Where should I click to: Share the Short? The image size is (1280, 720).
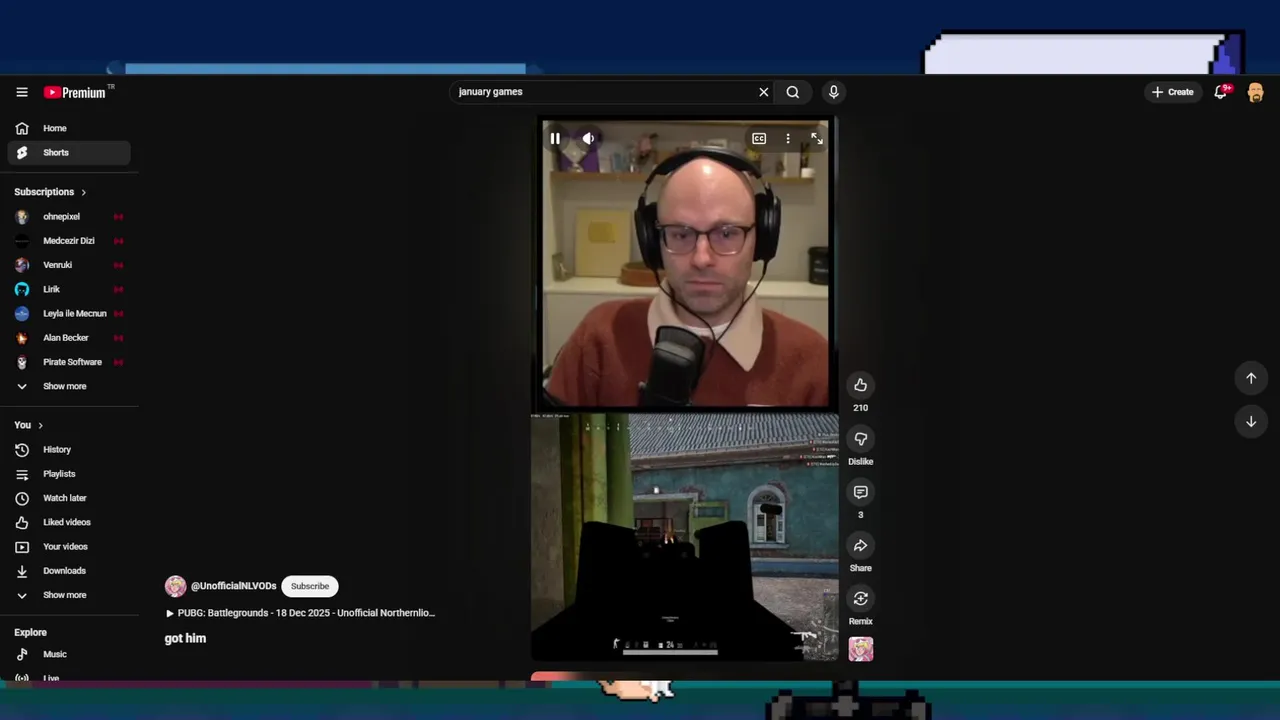tap(860, 545)
